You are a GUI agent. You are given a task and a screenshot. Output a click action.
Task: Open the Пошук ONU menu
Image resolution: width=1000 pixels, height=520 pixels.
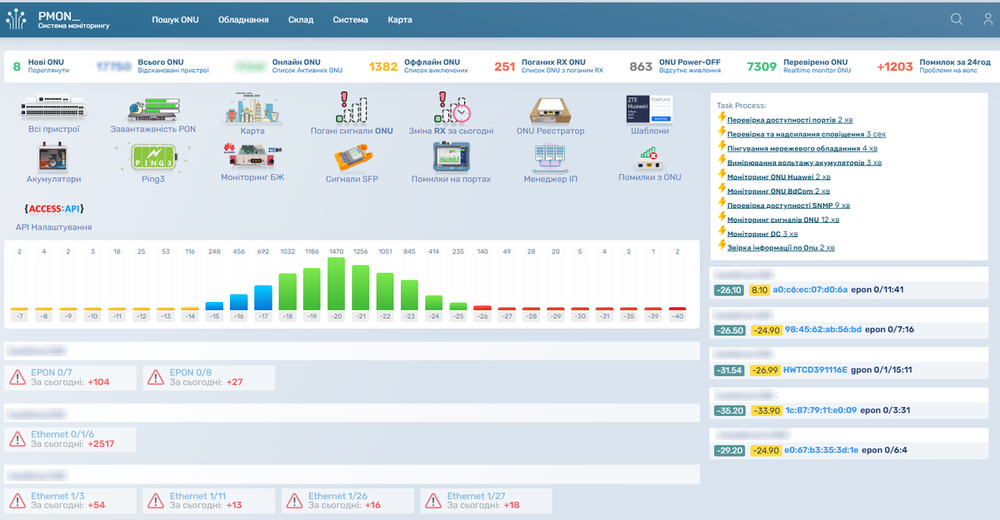coord(175,20)
